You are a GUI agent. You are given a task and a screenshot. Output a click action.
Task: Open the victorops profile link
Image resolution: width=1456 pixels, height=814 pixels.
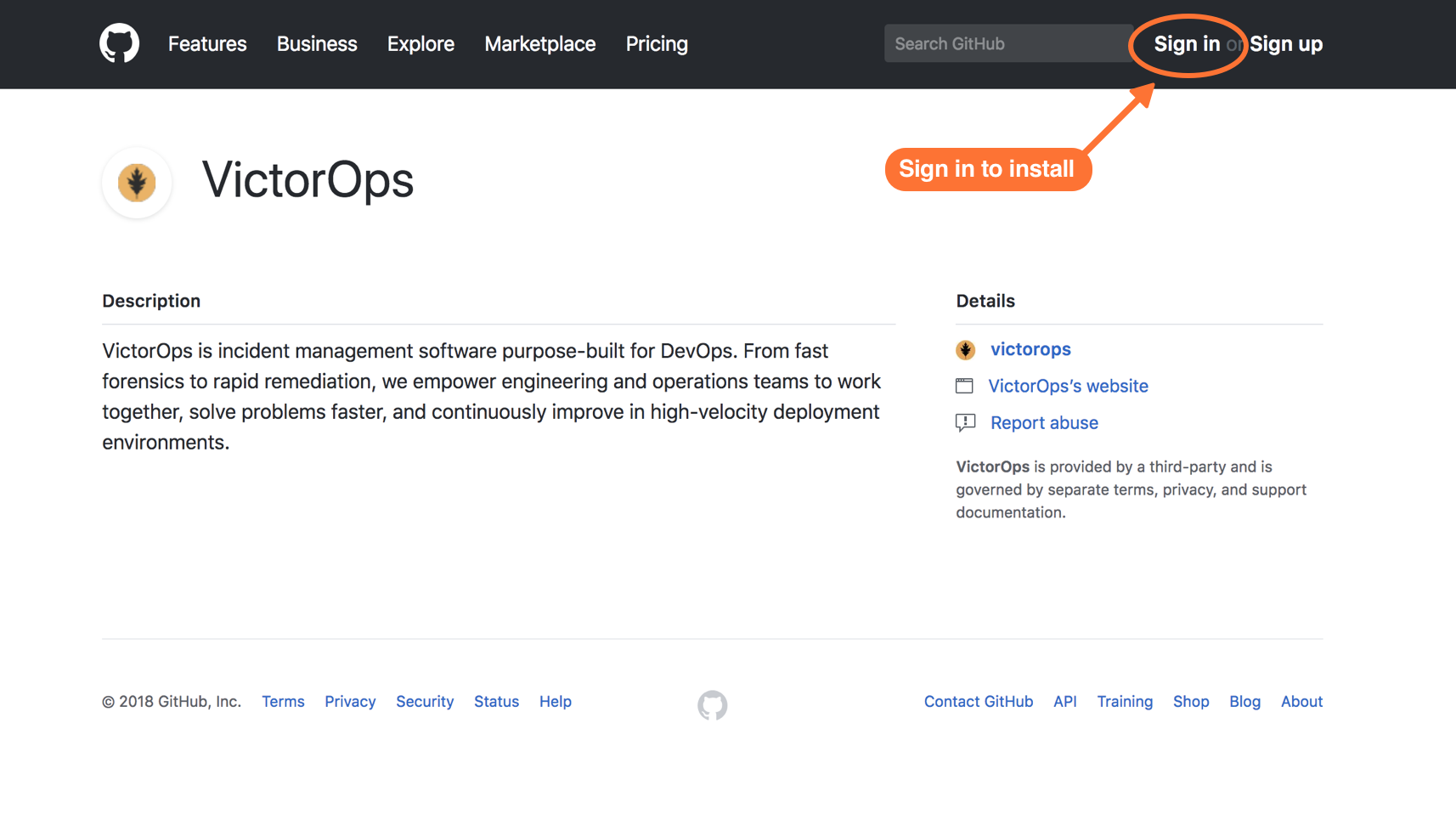tap(1030, 349)
